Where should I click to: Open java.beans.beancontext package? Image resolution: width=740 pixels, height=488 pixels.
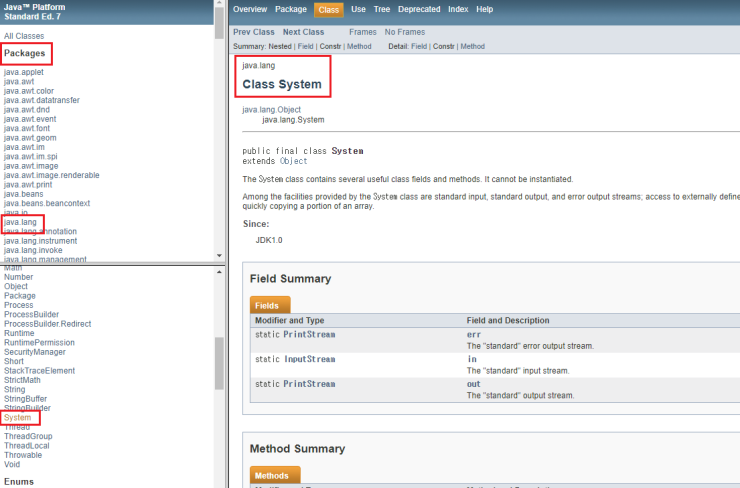point(47,203)
